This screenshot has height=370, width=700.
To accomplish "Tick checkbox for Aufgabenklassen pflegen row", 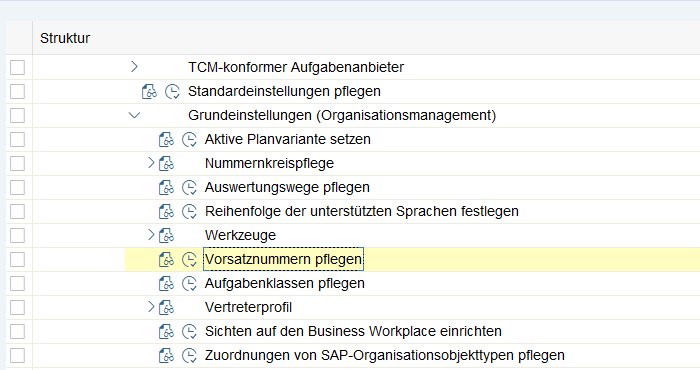I will 17,284.
